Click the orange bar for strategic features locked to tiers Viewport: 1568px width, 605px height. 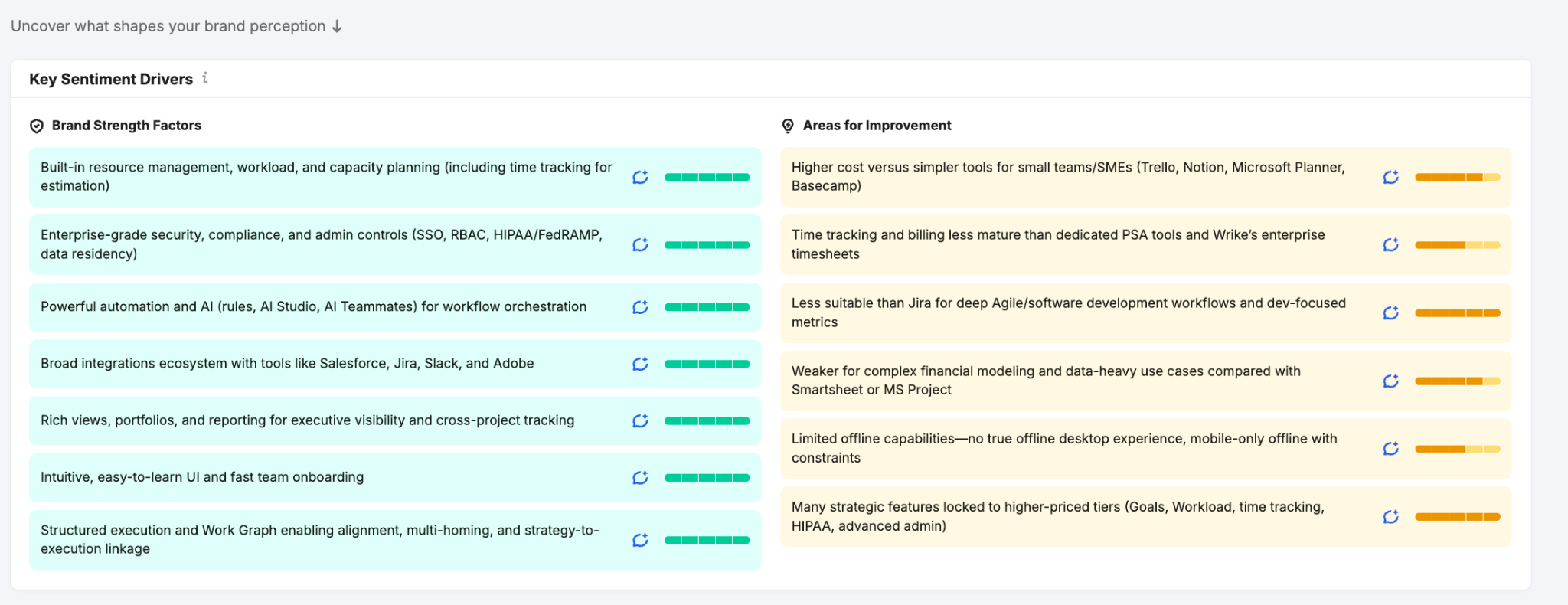[x=1458, y=517]
